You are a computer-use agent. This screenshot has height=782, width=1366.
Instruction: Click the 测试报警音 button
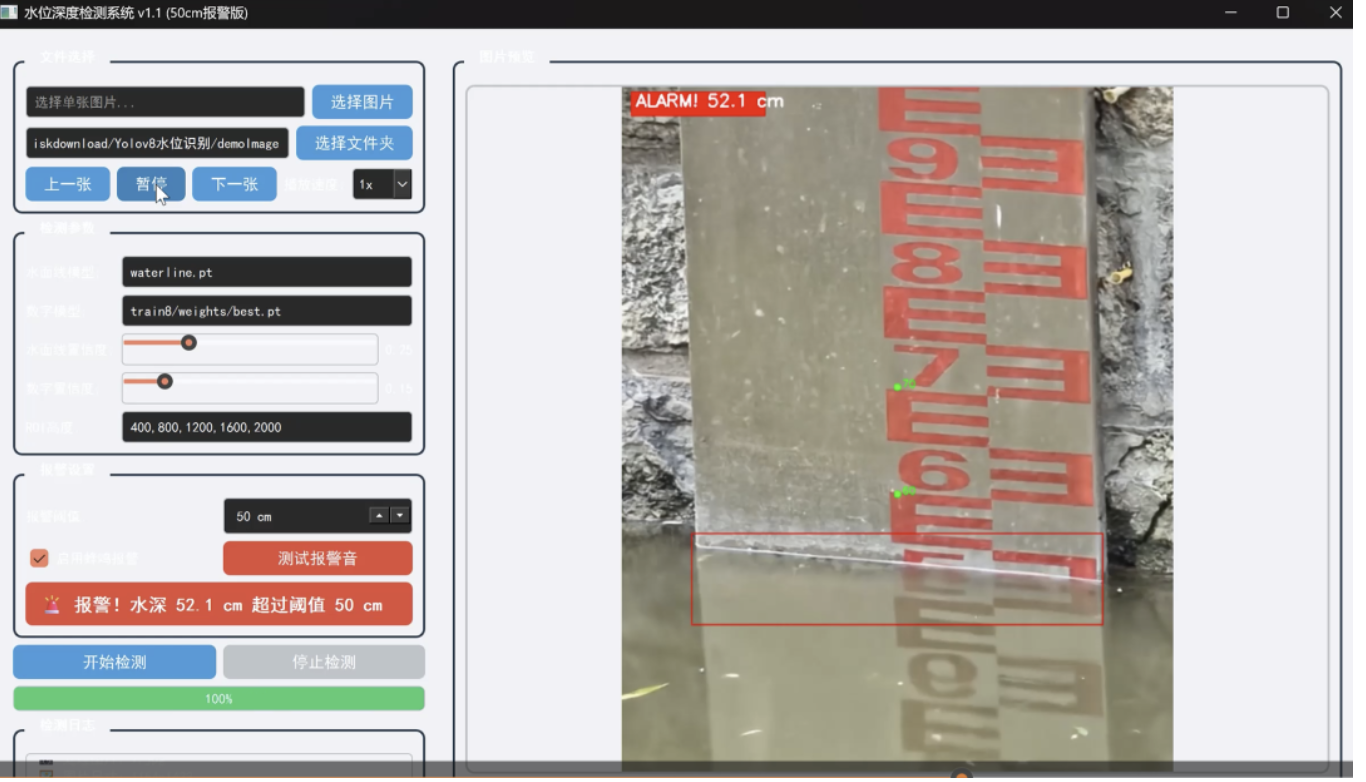point(318,558)
